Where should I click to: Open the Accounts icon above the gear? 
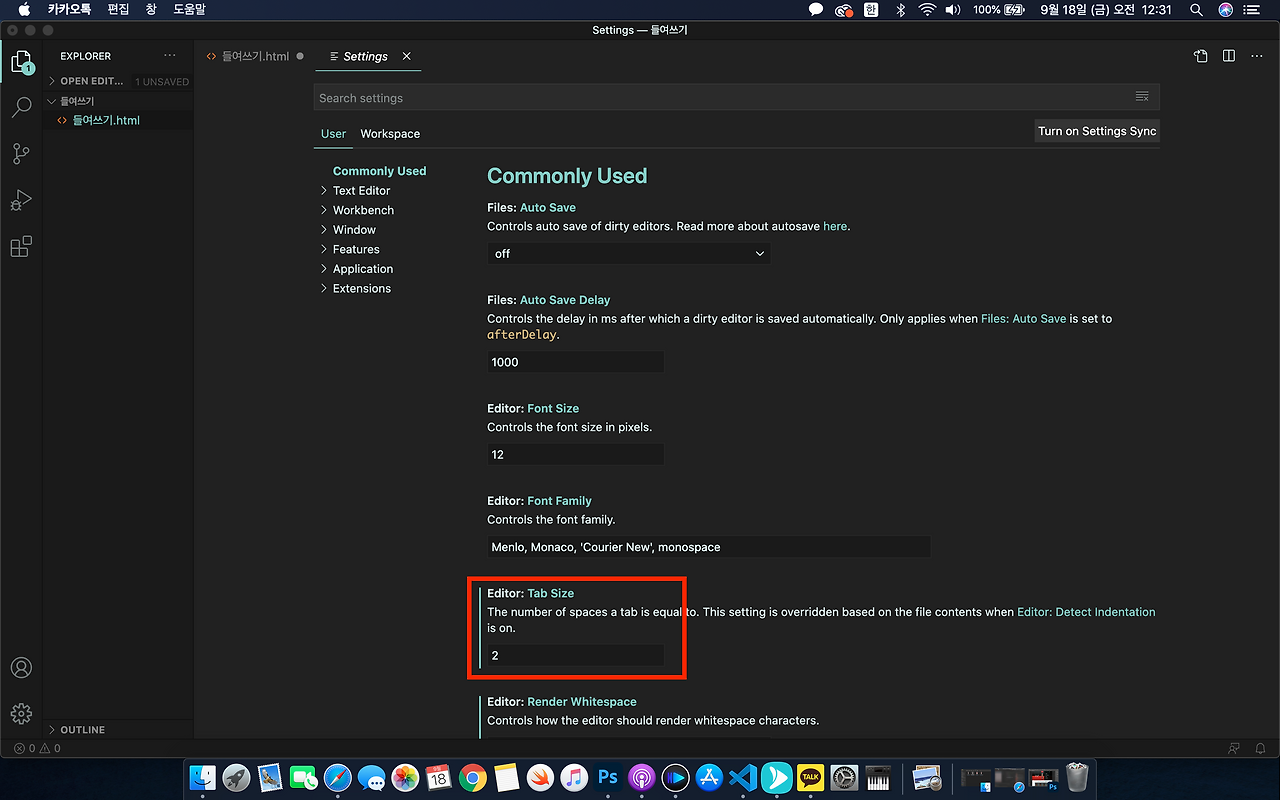21,667
